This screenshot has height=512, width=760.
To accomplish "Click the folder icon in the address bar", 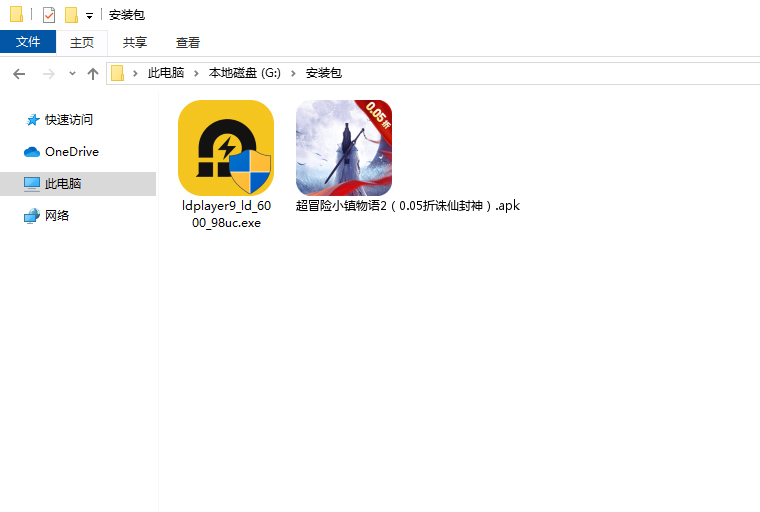I will 118,73.
